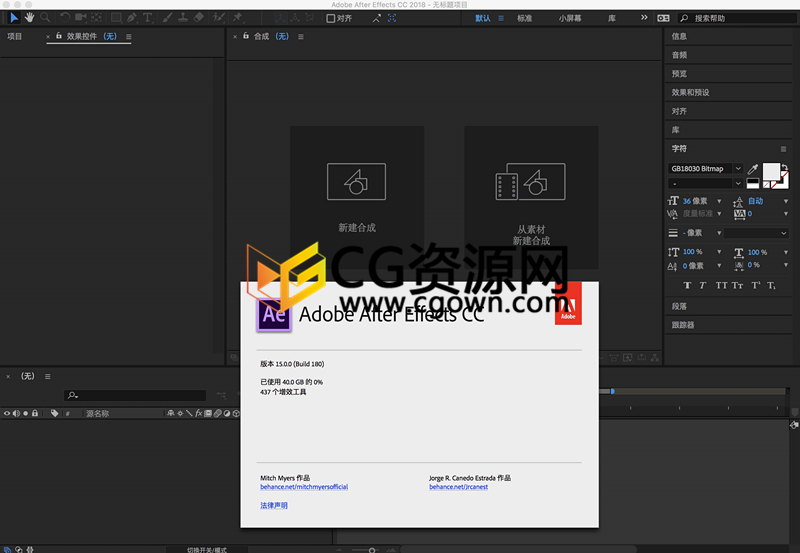Select the Eraser tool
Viewport: 800px width, 553px height.
click(x=199, y=18)
